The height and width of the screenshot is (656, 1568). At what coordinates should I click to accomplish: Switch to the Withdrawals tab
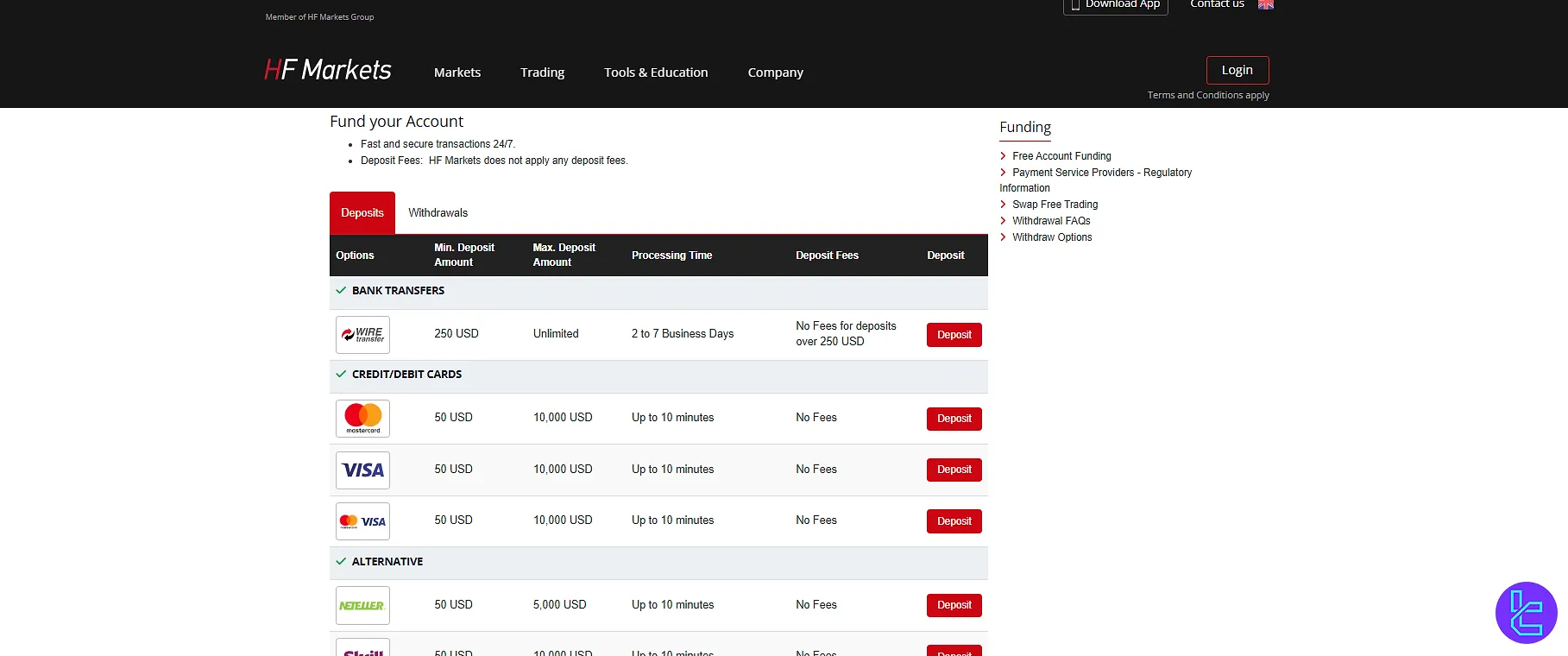438,213
